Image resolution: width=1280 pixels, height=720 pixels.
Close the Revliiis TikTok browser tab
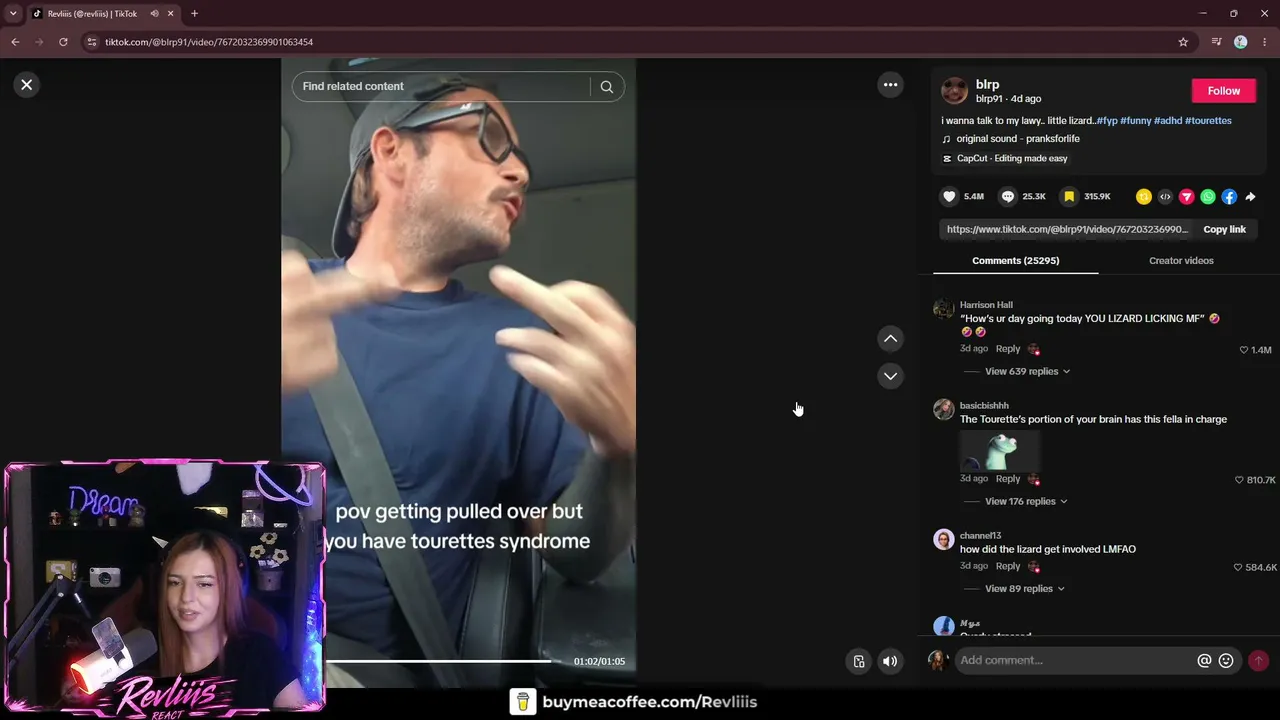[x=171, y=14]
